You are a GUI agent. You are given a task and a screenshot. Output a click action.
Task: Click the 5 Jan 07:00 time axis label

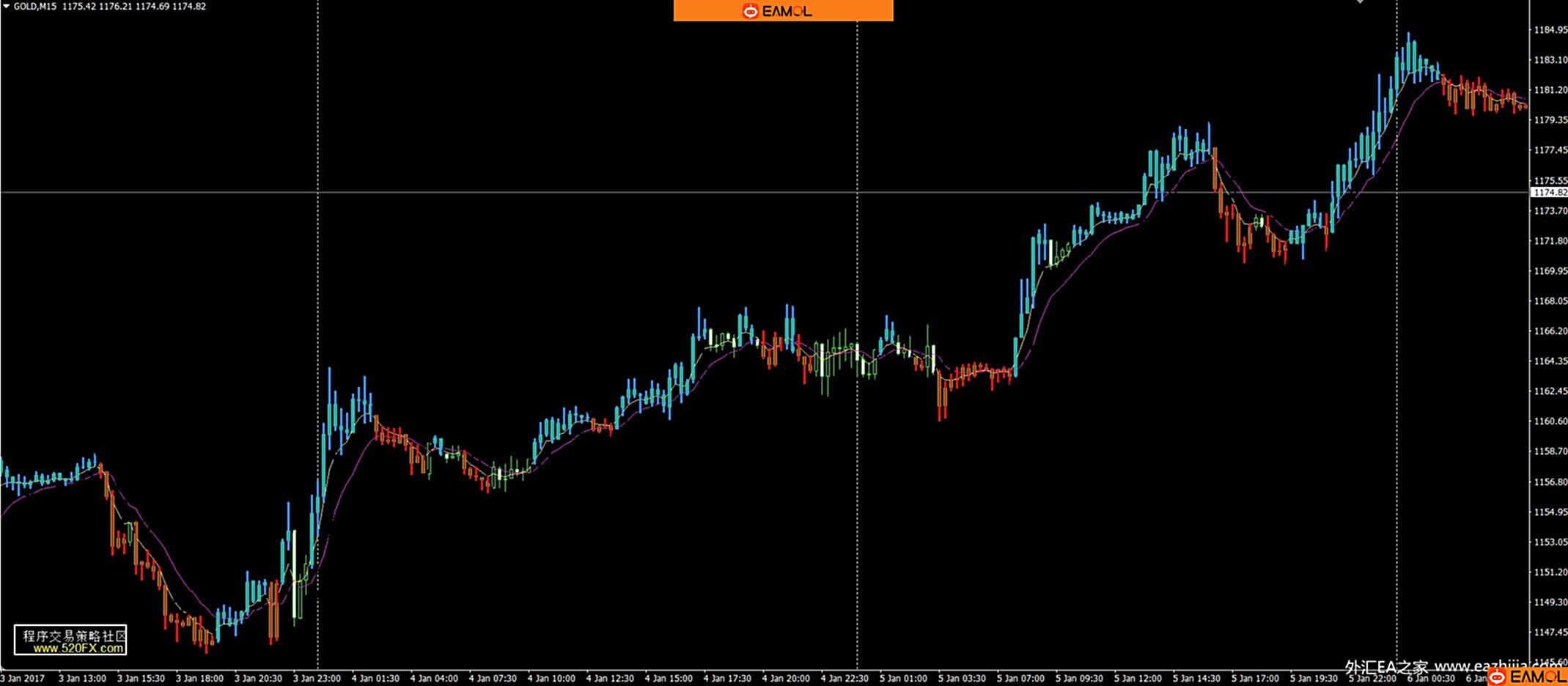click(1020, 679)
